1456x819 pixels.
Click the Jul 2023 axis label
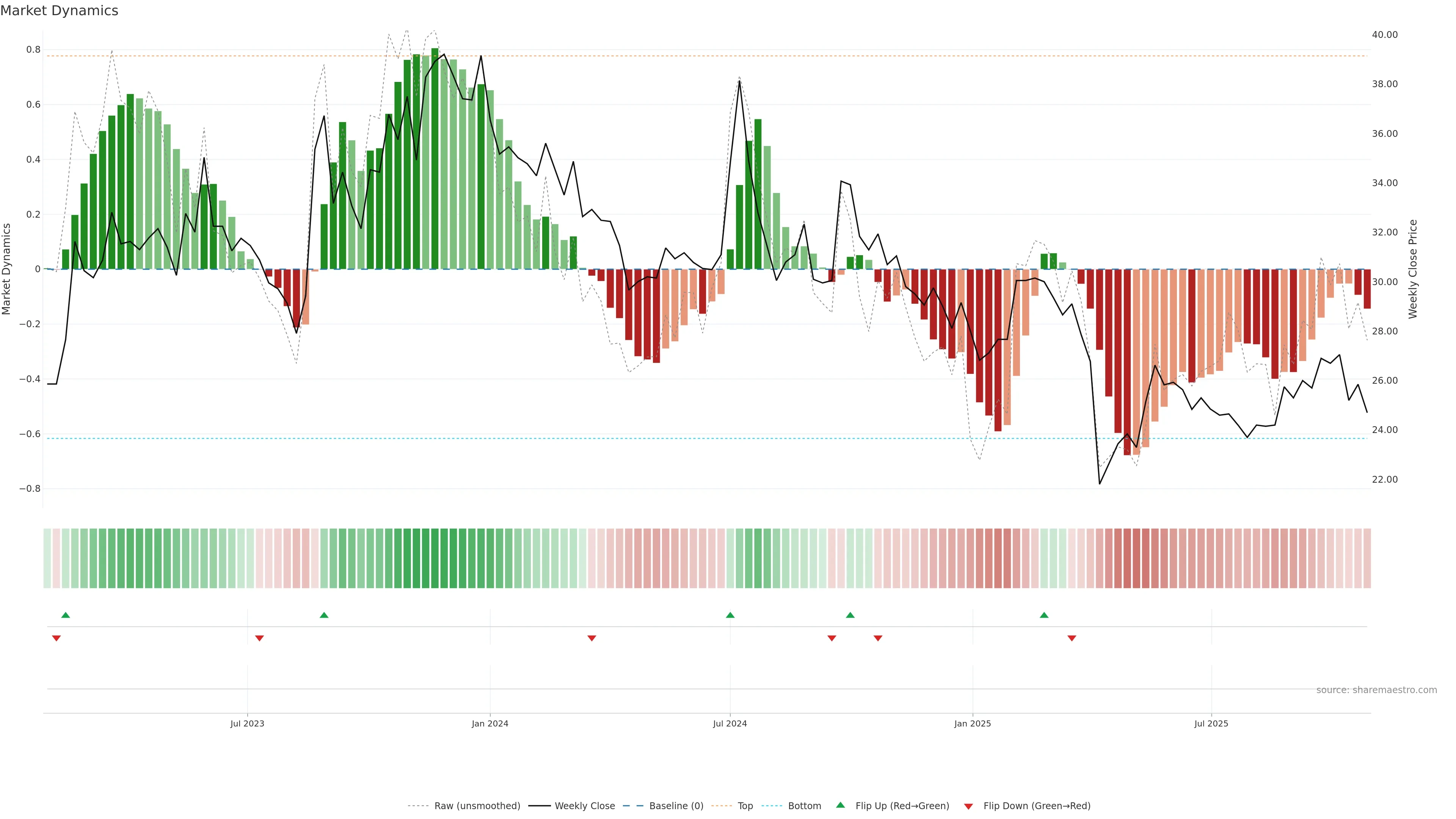click(x=247, y=723)
